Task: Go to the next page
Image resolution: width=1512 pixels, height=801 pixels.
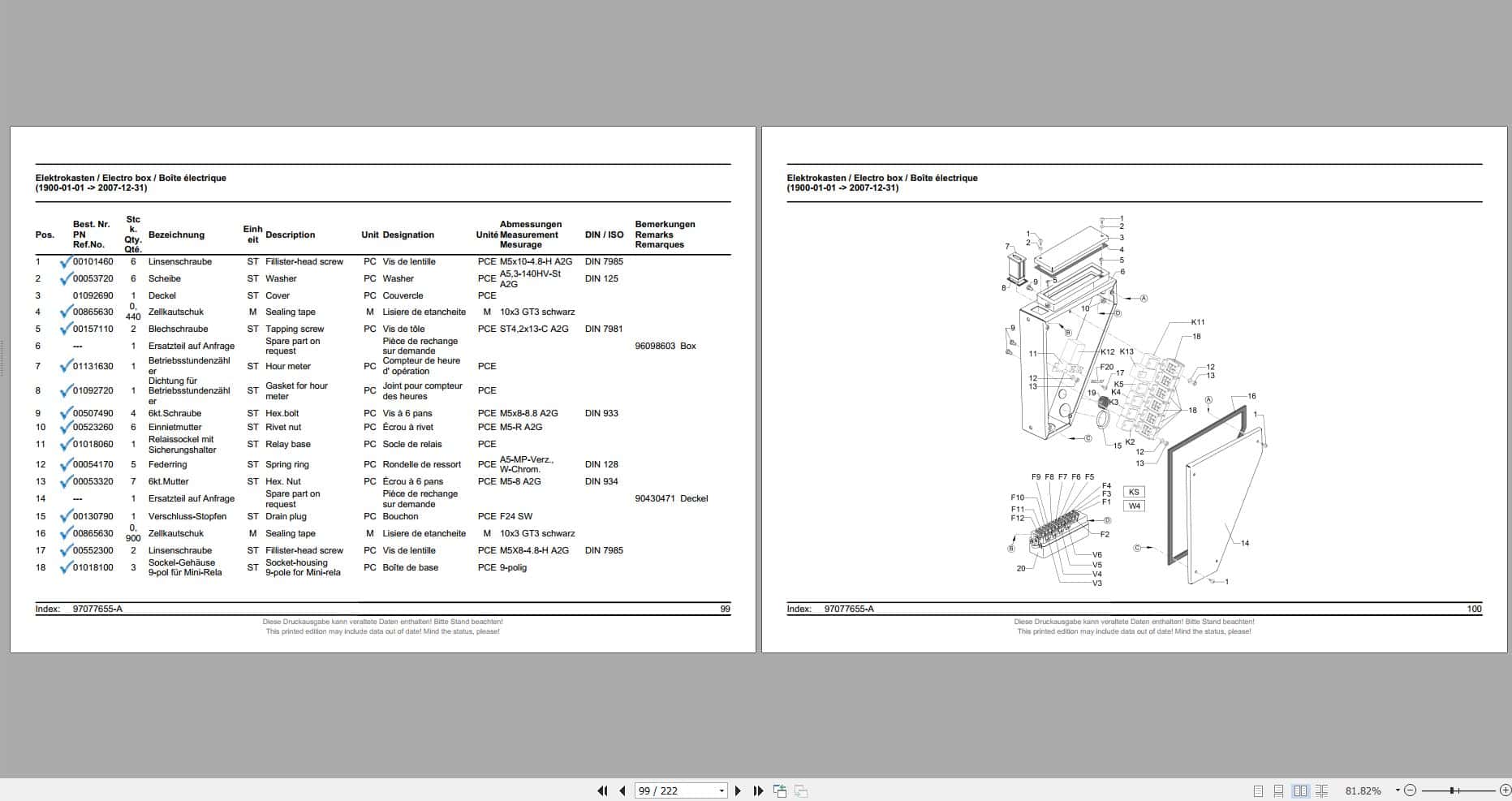Action: [738, 790]
